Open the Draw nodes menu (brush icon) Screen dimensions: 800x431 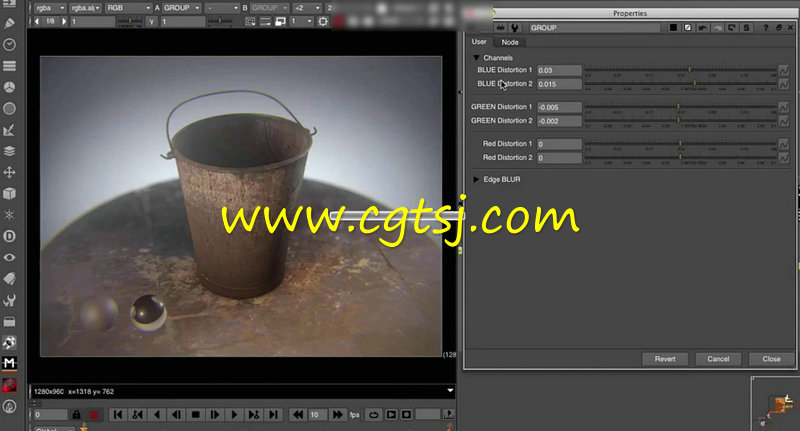point(9,23)
